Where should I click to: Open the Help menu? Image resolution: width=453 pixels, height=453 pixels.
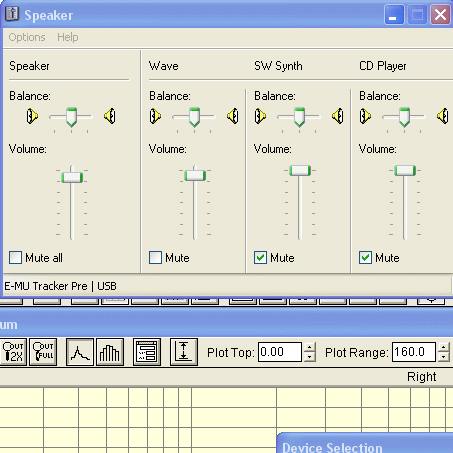[x=68, y=37]
